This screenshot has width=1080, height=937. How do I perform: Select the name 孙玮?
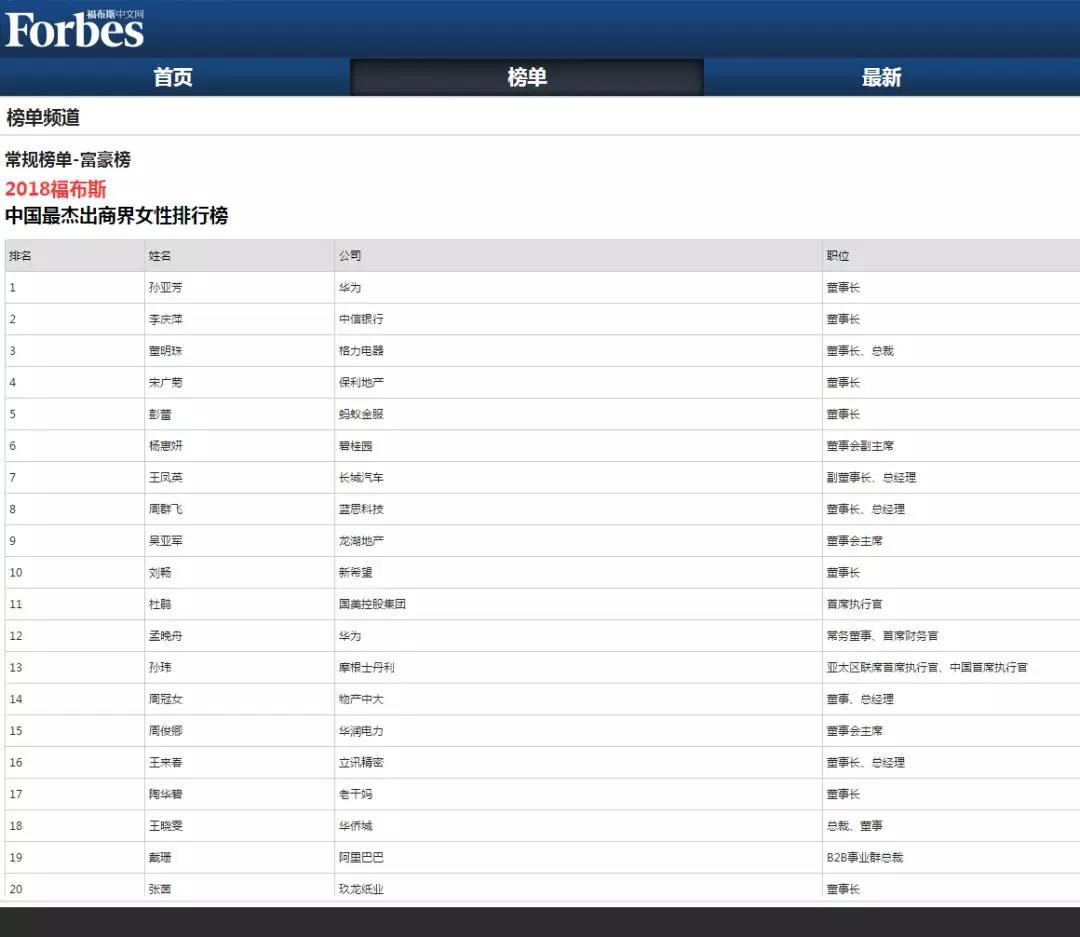(x=160, y=668)
